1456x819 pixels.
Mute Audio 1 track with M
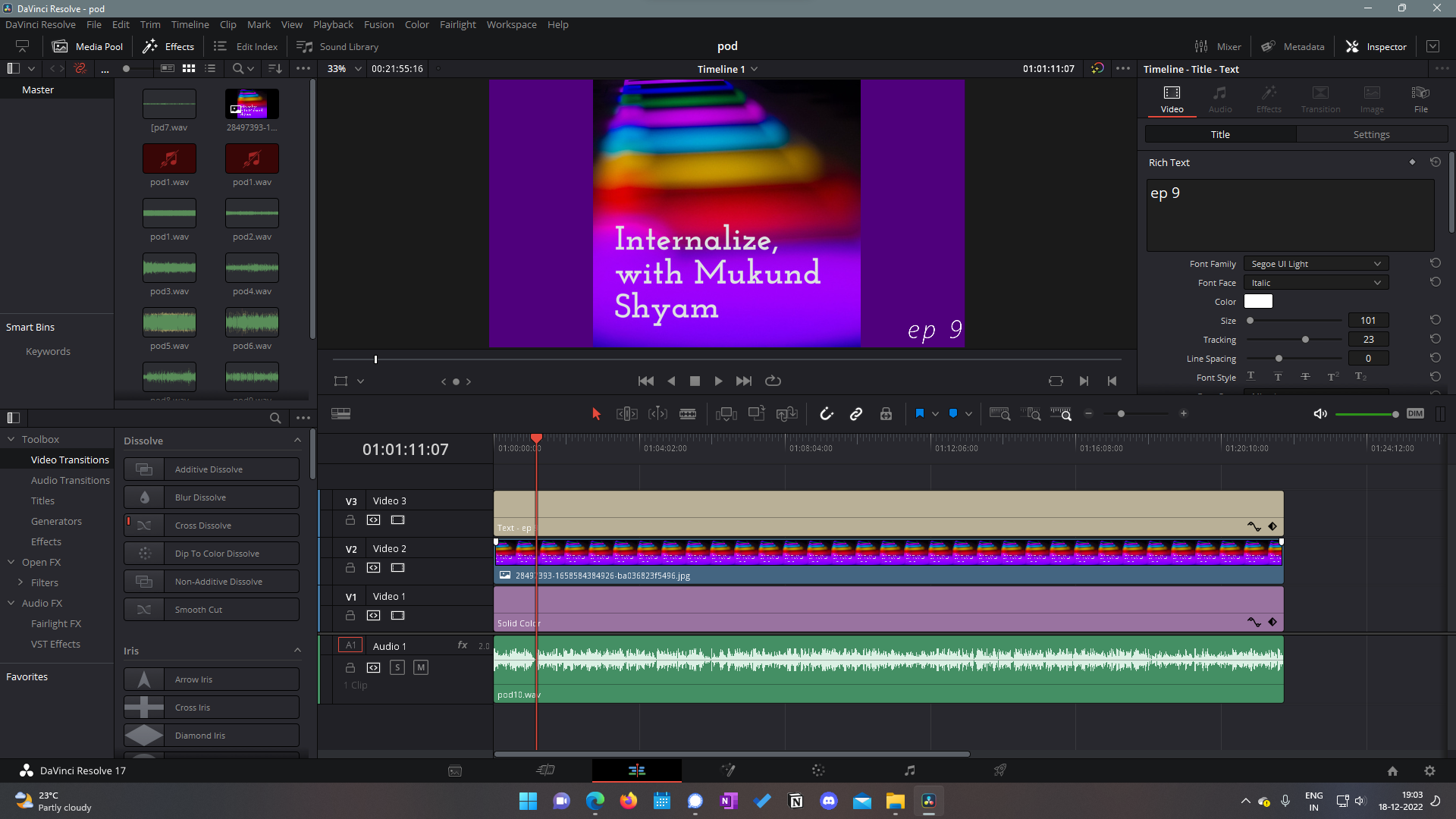421,667
